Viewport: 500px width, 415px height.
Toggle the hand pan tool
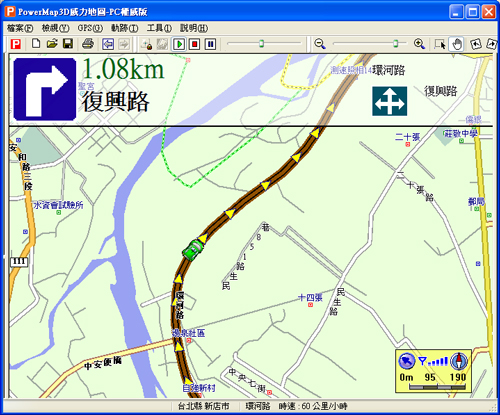pyautogui.click(x=457, y=44)
